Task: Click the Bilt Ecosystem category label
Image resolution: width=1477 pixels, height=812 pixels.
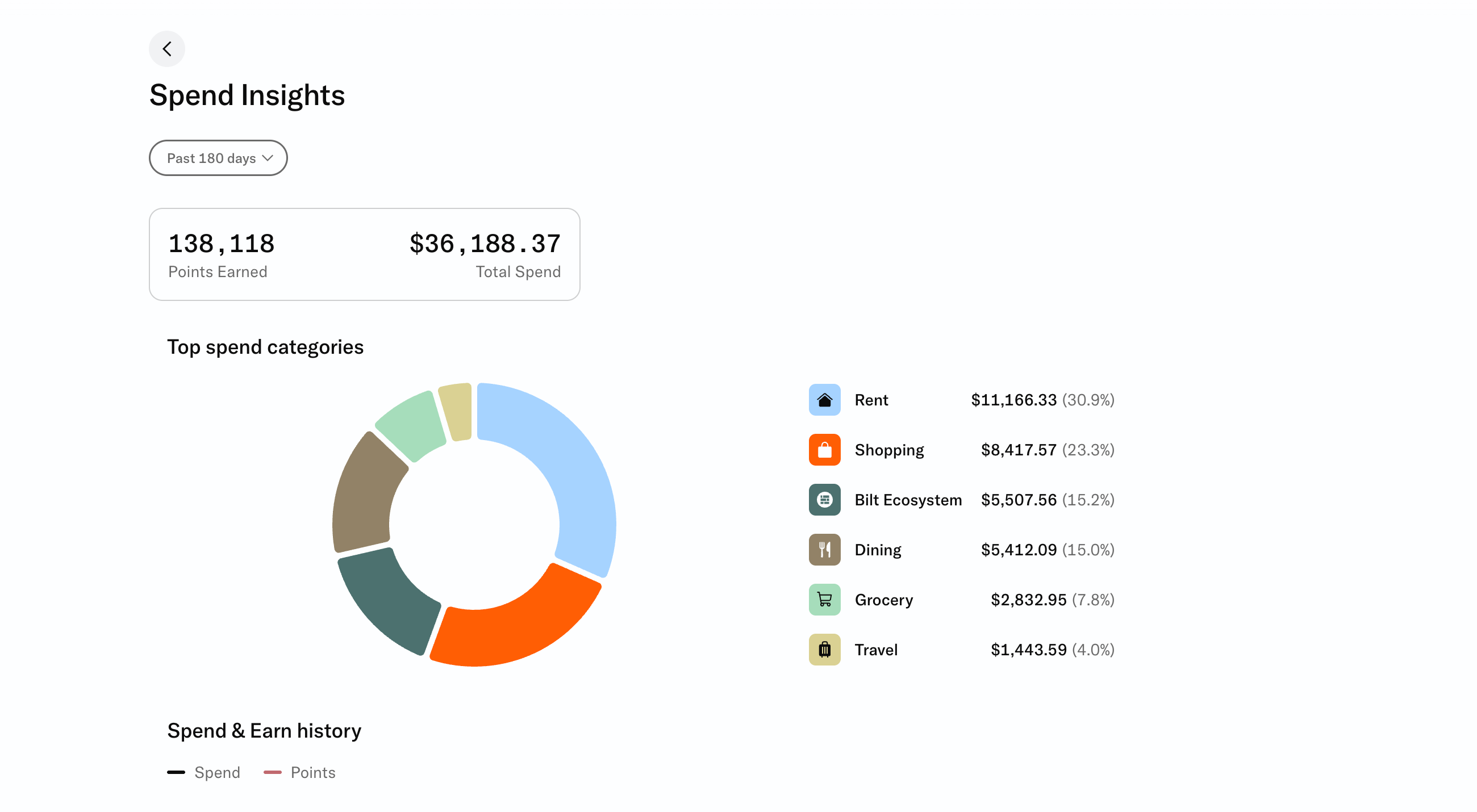Action: (x=908, y=500)
